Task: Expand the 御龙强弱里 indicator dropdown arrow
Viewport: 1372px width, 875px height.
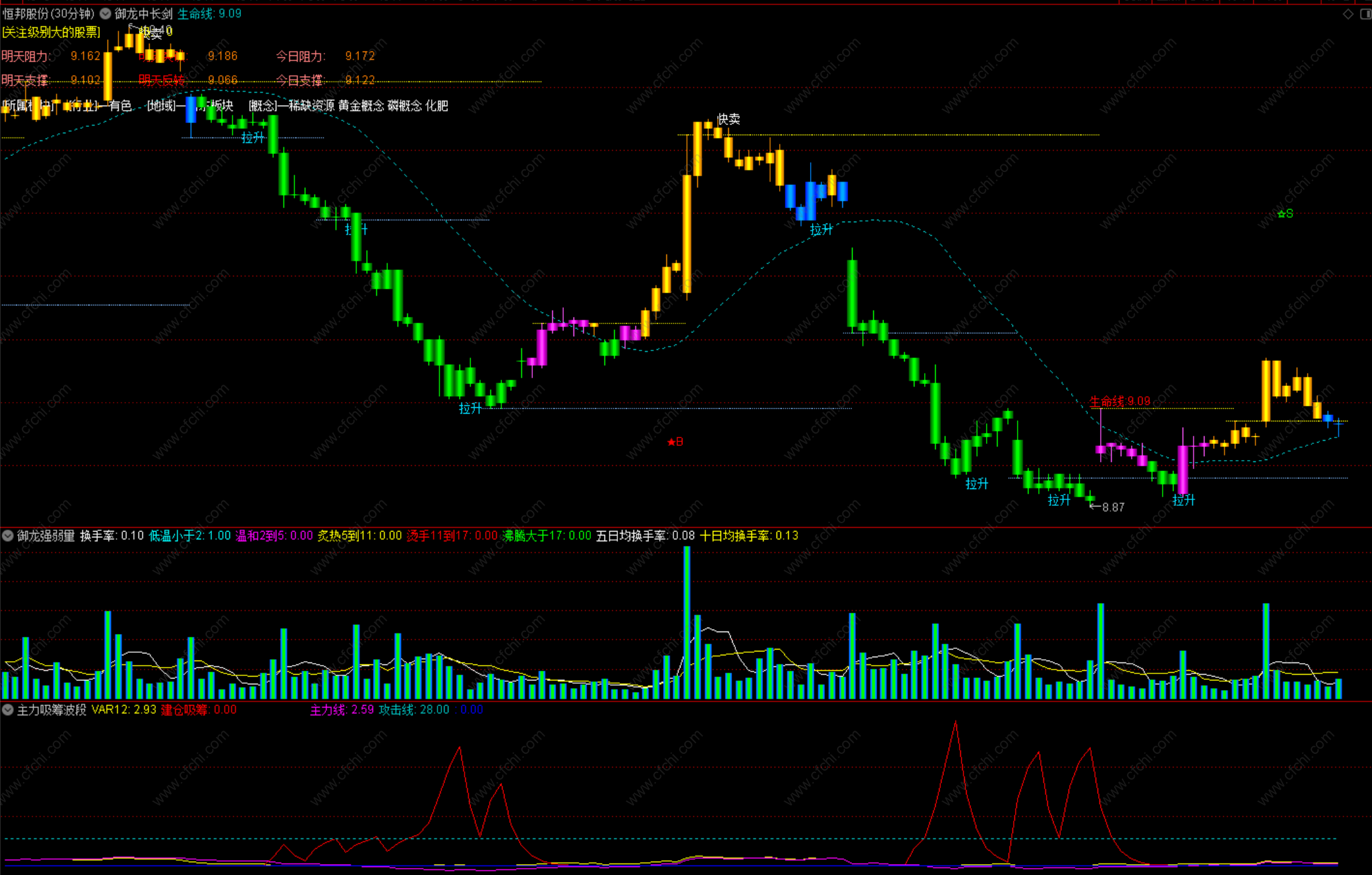Action: coord(8,535)
